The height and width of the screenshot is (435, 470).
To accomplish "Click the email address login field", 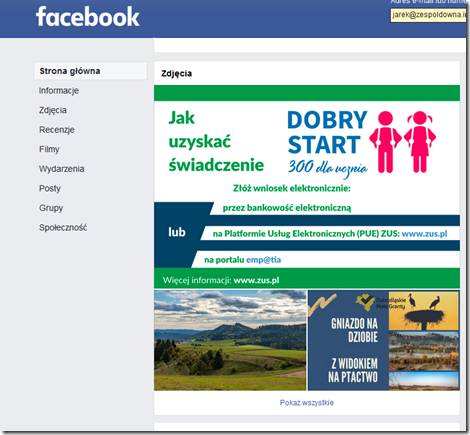I will (x=428, y=15).
